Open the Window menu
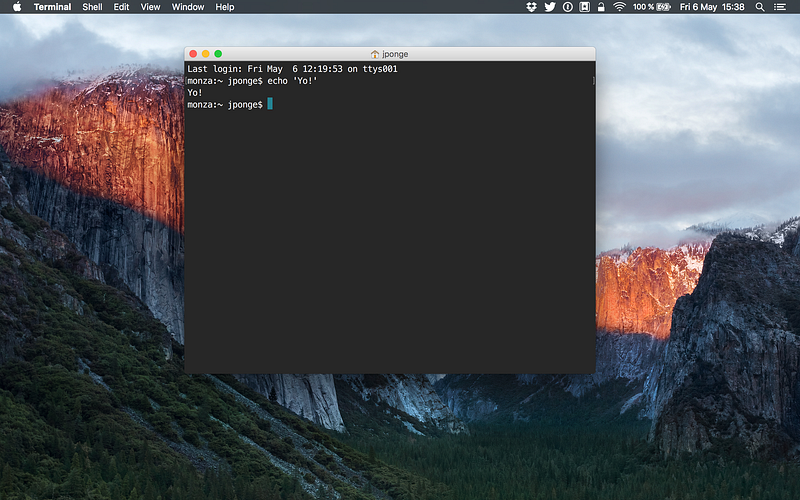800x500 pixels. click(x=187, y=7)
